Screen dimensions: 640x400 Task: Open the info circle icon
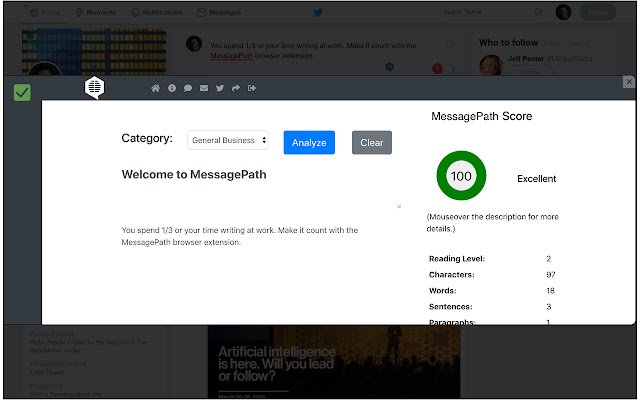click(x=172, y=88)
